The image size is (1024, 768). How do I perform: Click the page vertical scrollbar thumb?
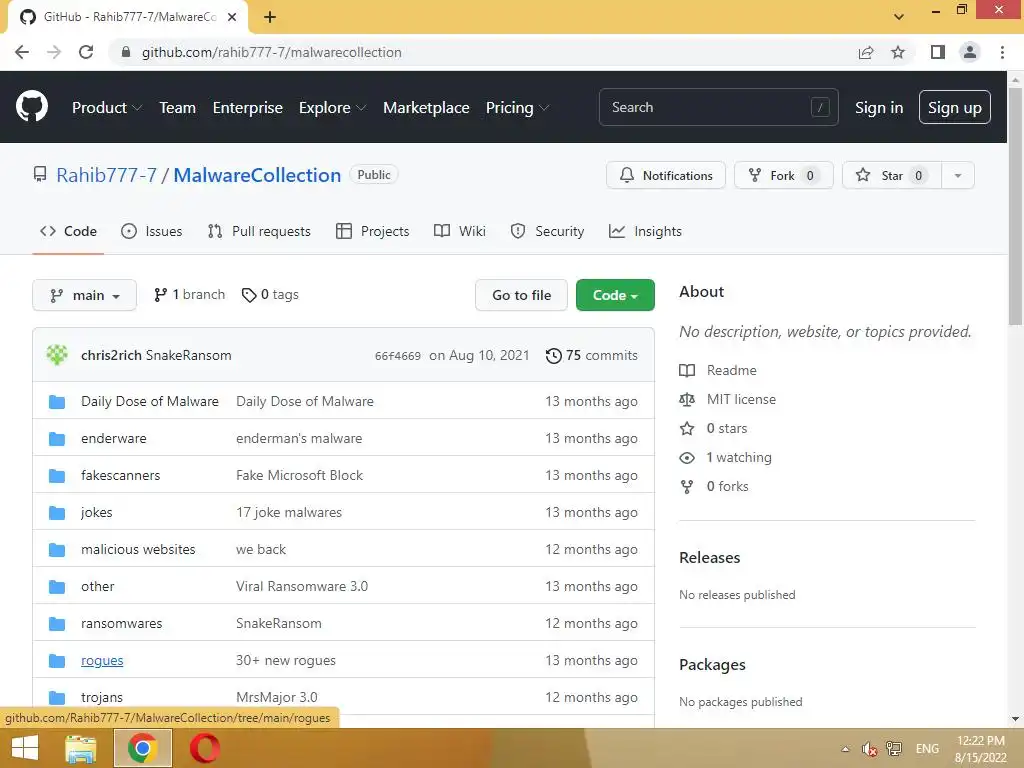click(x=1015, y=206)
